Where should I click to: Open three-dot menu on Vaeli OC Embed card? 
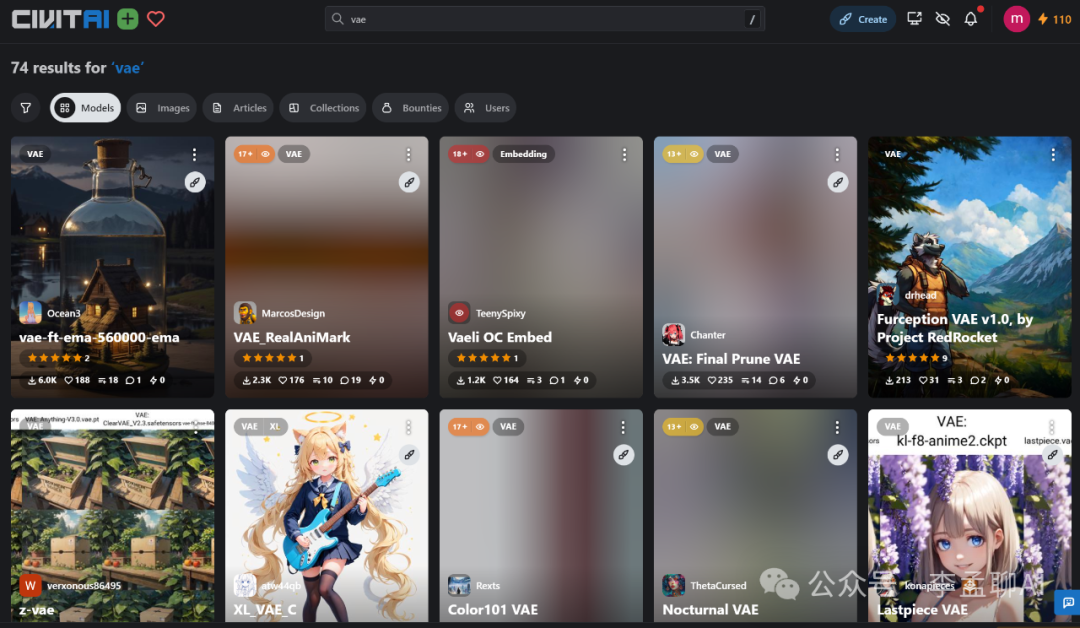click(624, 155)
